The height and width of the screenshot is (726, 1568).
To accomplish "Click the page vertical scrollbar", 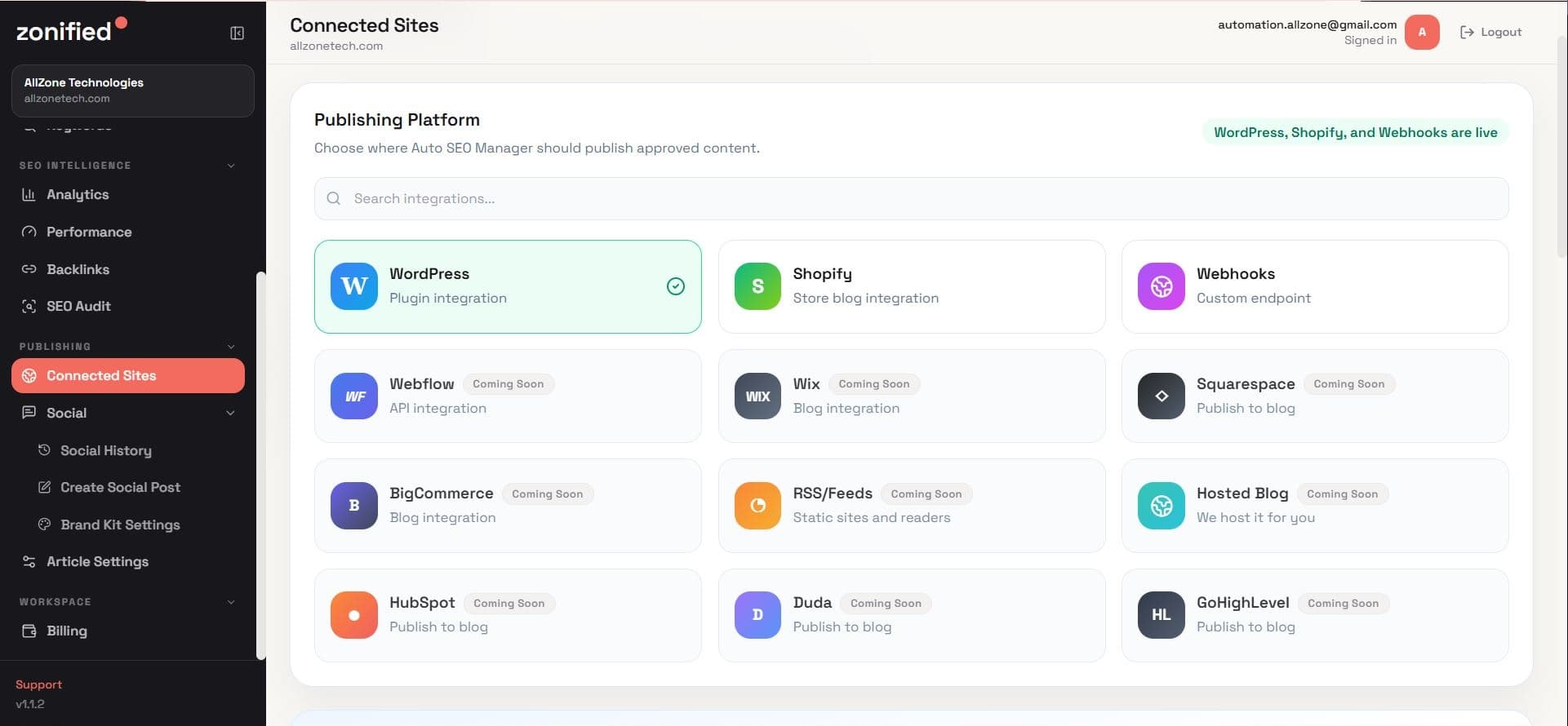I will pyautogui.click(x=1562, y=147).
